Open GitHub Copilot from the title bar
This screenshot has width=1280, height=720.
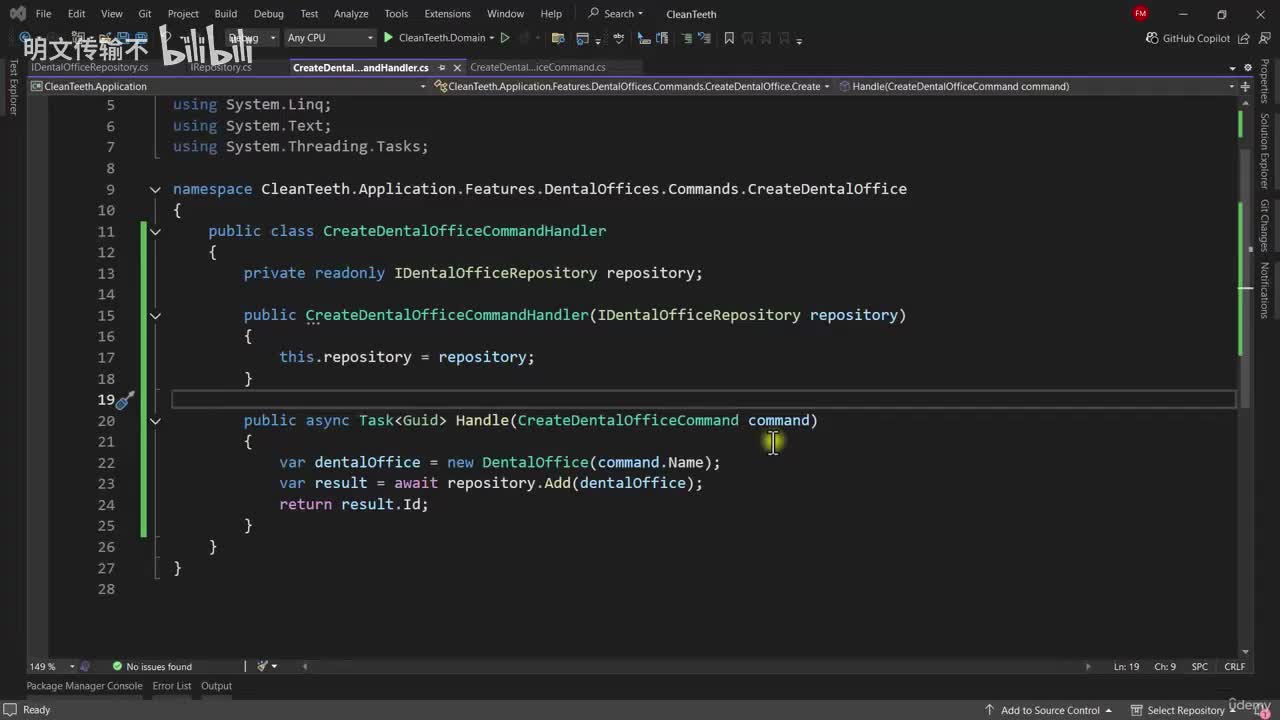pyautogui.click(x=1187, y=38)
